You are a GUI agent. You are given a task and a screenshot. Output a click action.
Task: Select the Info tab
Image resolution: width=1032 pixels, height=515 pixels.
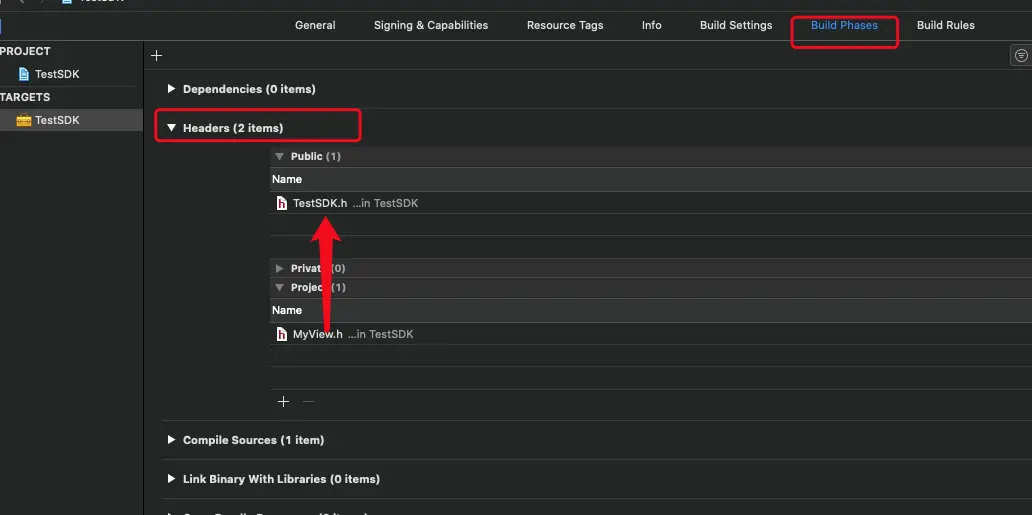click(x=652, y=25)
